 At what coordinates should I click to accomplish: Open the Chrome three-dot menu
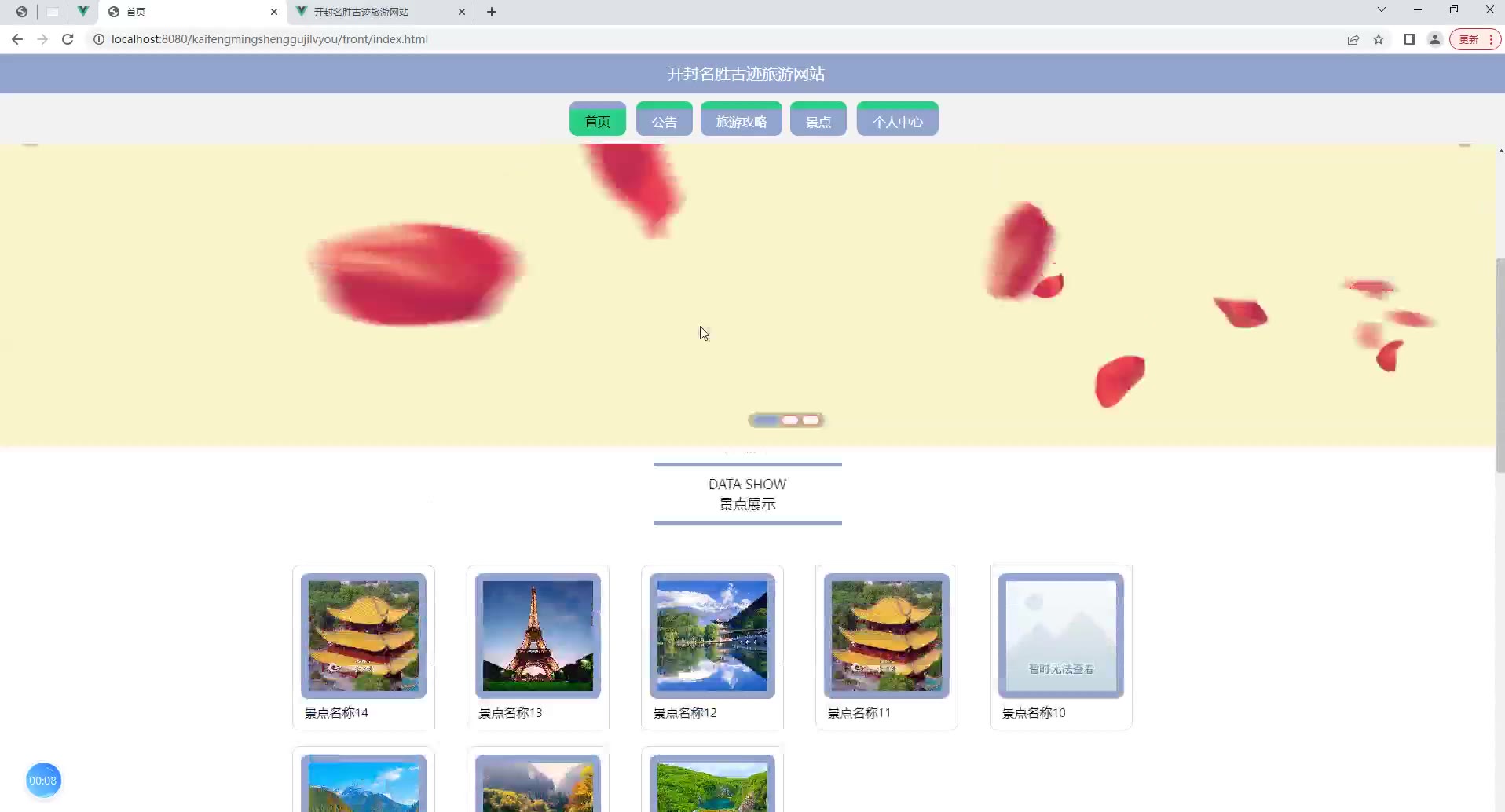click(1492, 39)
